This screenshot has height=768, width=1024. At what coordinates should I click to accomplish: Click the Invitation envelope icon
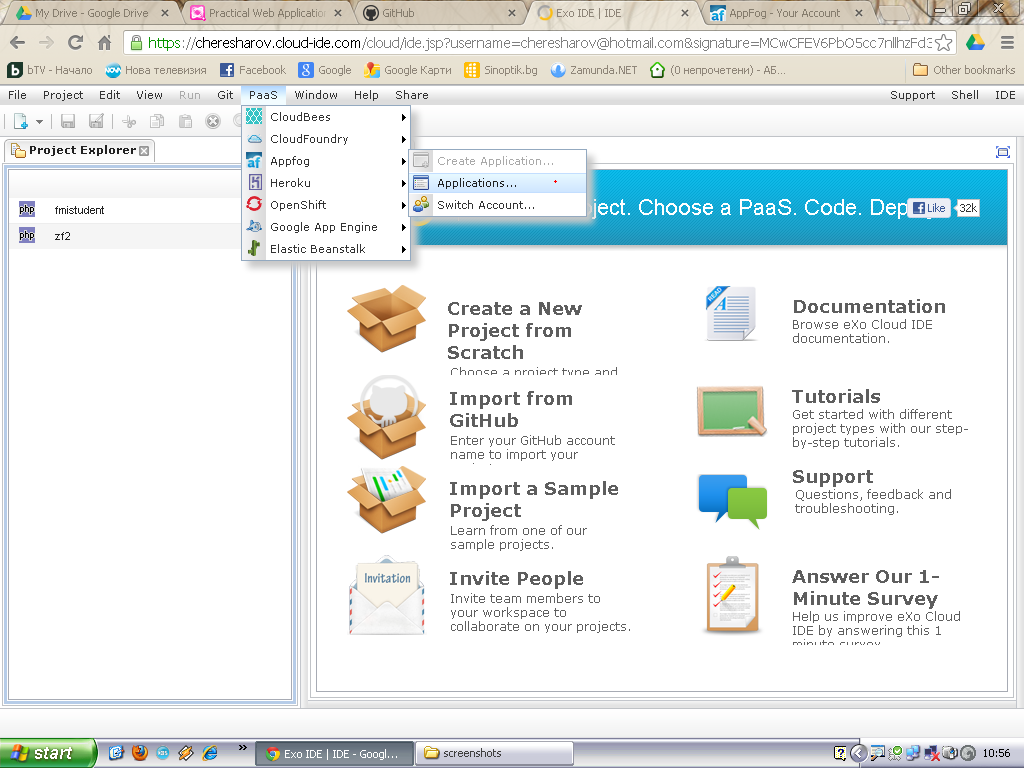click(387, 596)
